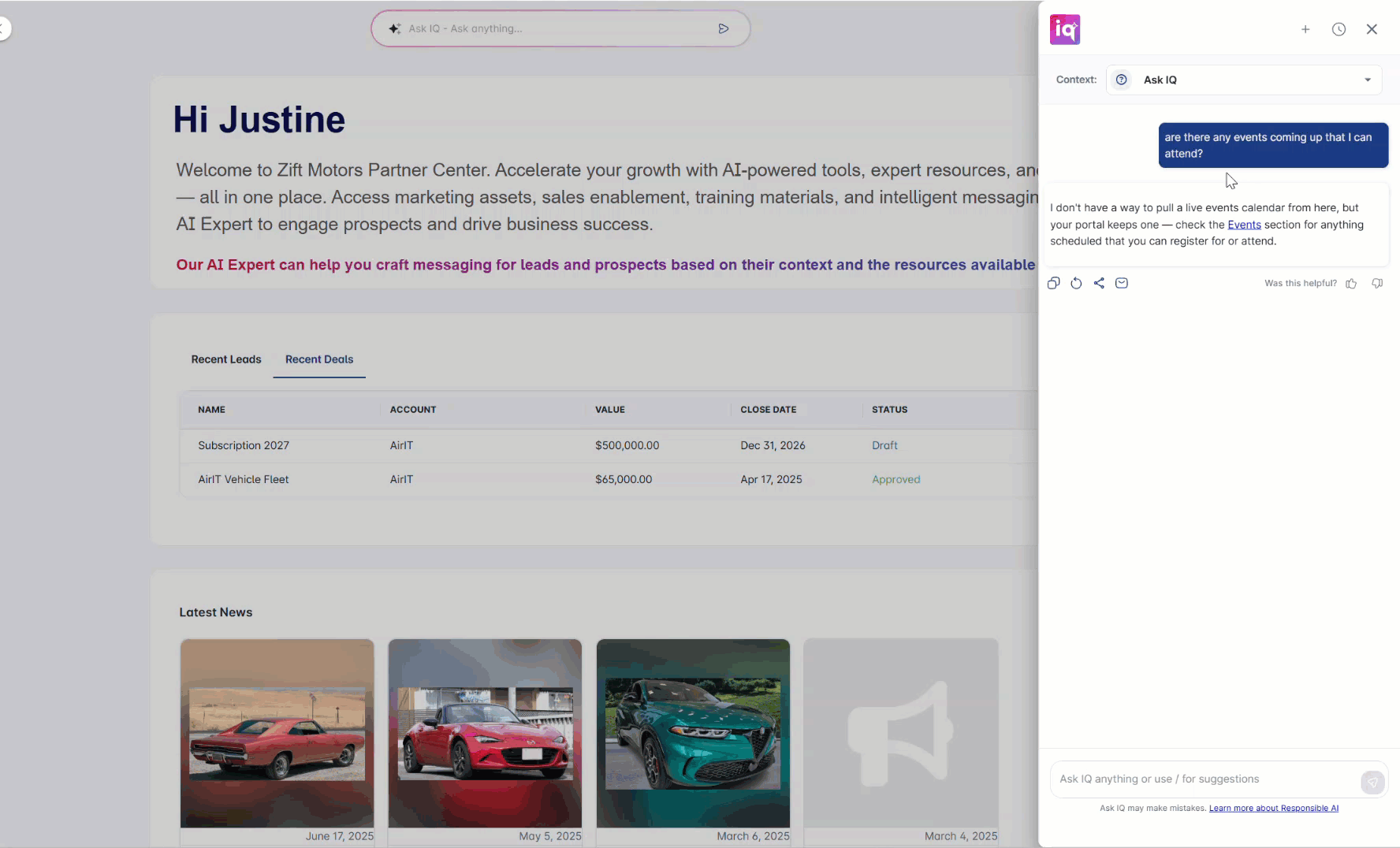Click the Approved status cell

click(895, 479)
